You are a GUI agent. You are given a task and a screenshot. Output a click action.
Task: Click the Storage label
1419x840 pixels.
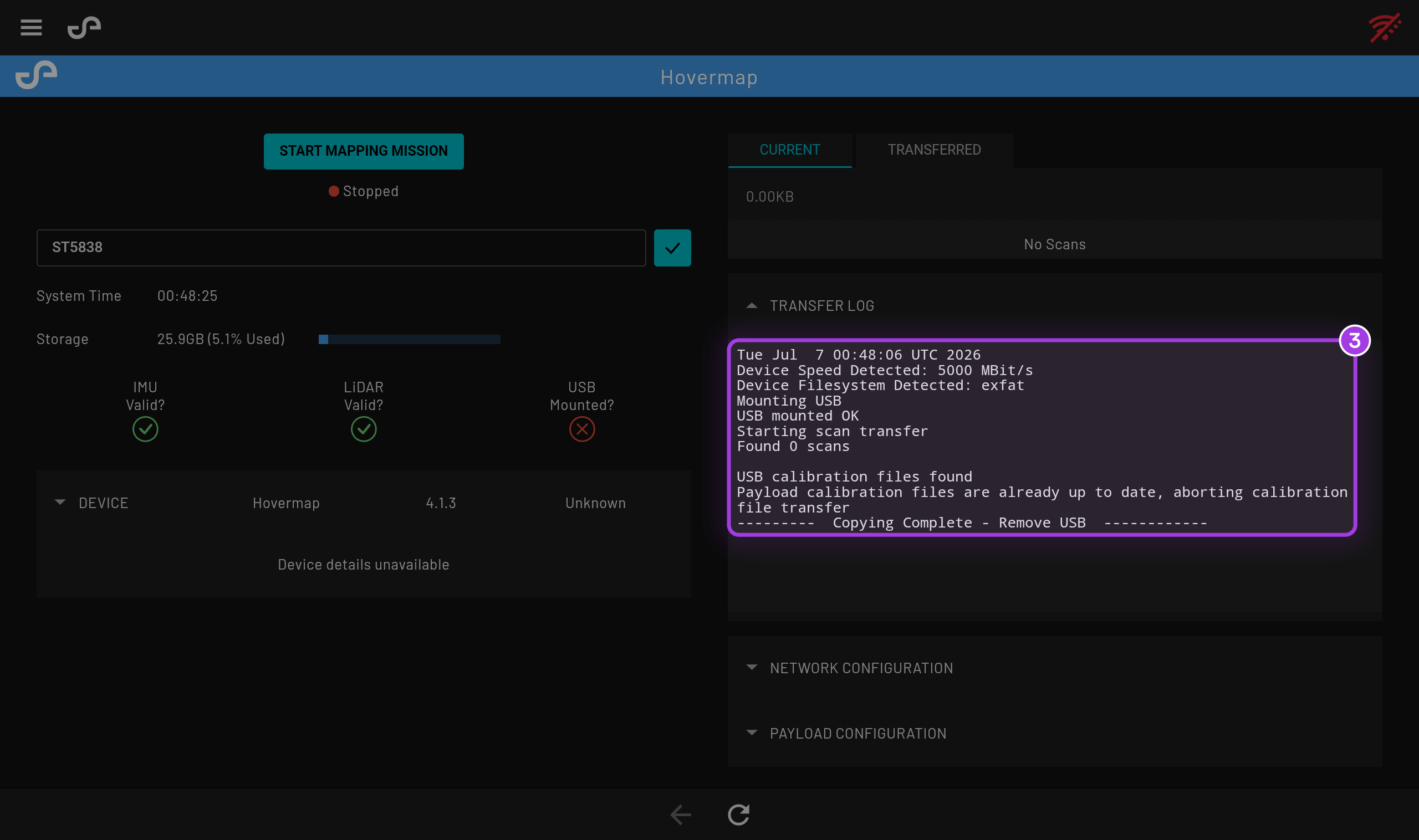(62, 339)
